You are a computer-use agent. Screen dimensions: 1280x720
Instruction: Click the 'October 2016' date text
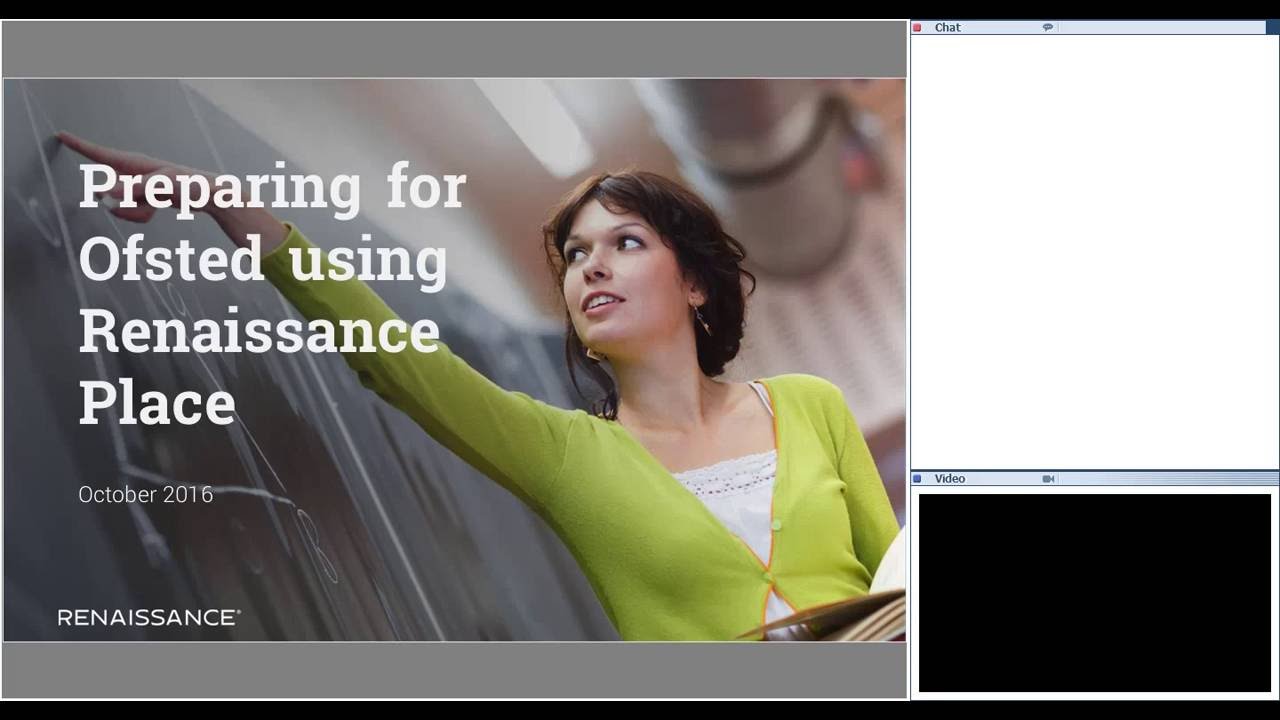[146, 494]
